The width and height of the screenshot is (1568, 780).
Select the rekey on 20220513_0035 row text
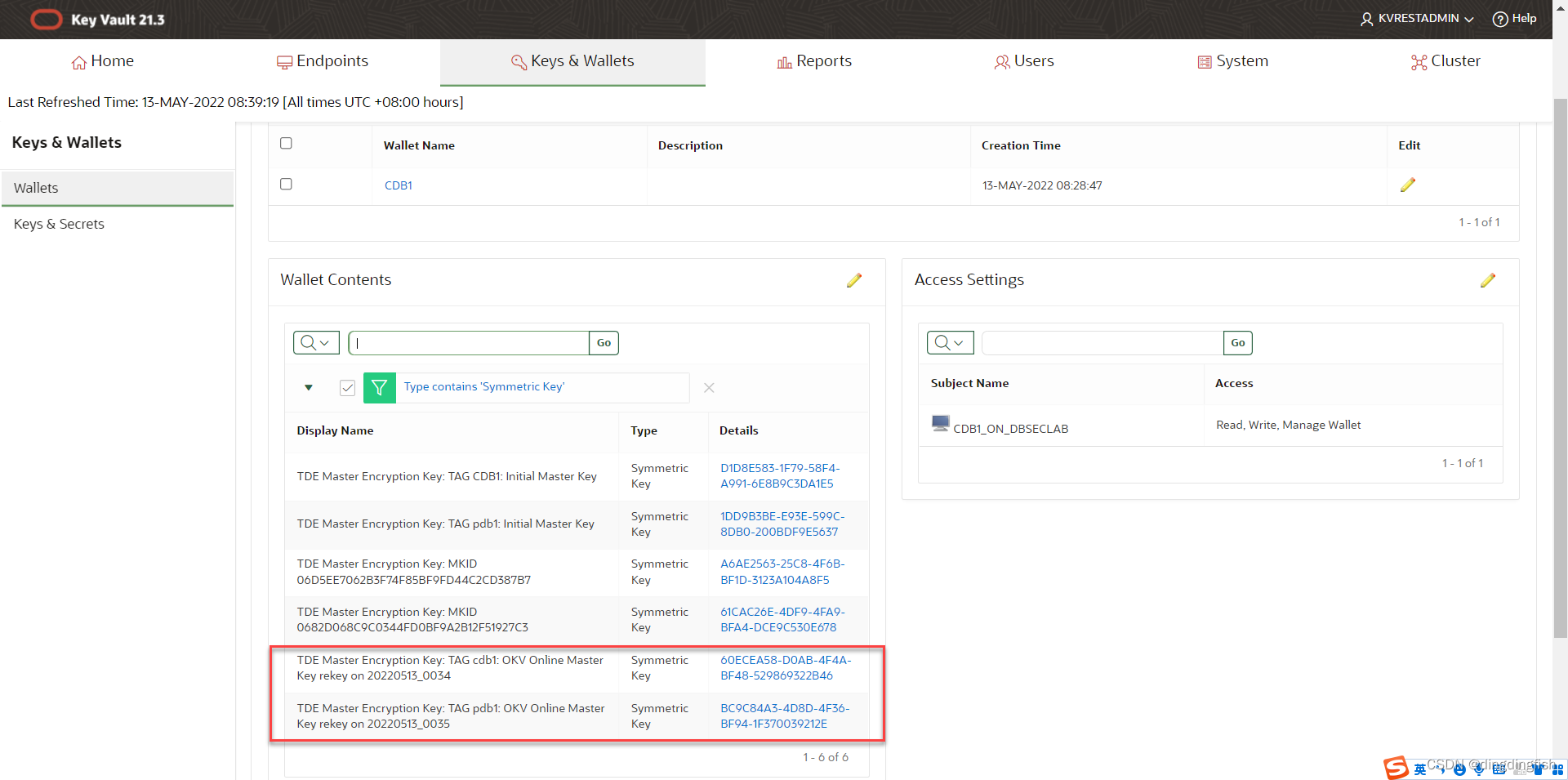click(x=451, y=716)
